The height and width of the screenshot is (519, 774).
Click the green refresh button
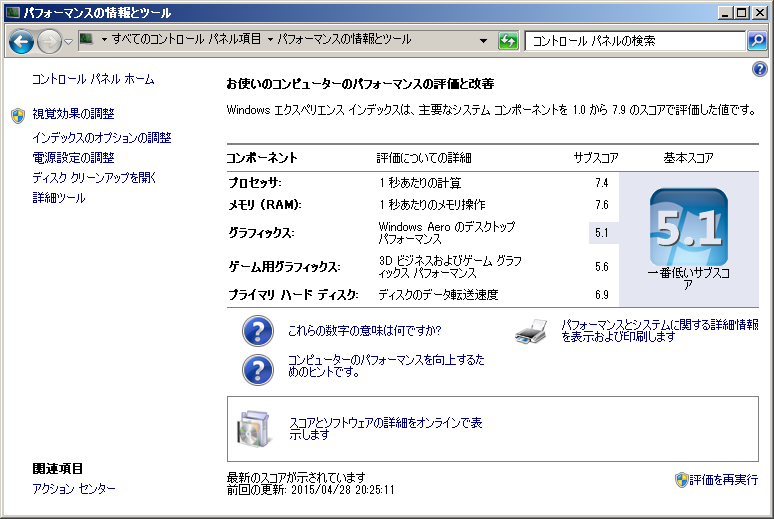click(508, 40)
